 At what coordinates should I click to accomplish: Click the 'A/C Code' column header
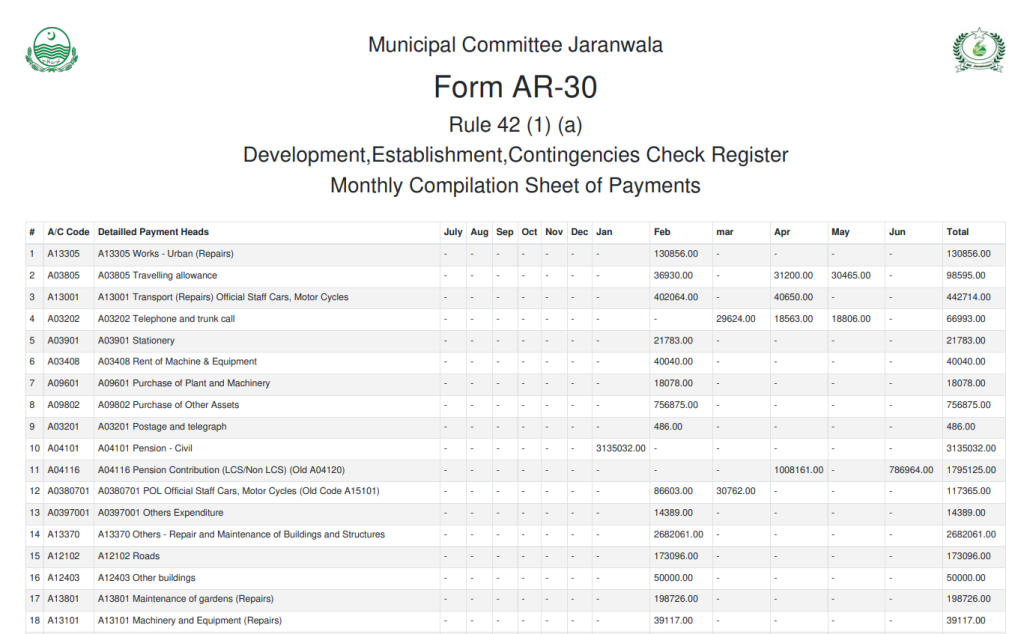point(68,232)
